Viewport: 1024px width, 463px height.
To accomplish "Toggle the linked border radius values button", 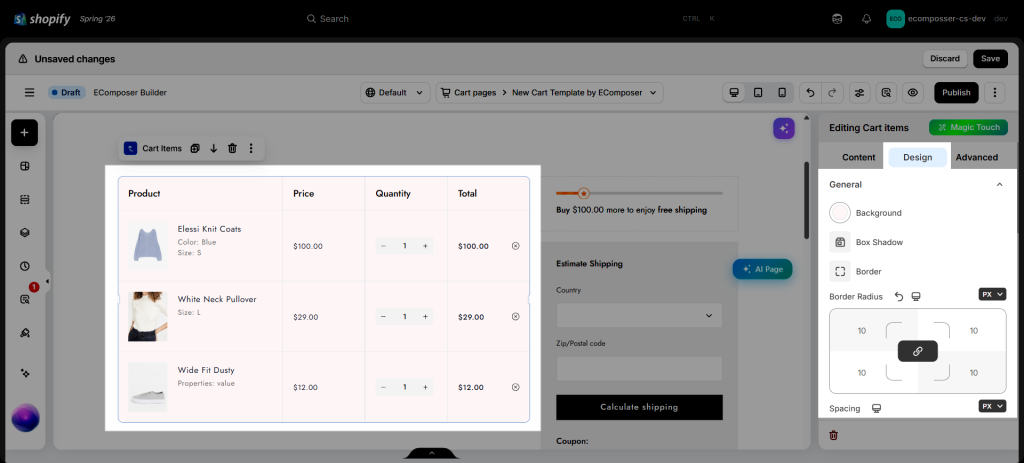I will (918, 351).
